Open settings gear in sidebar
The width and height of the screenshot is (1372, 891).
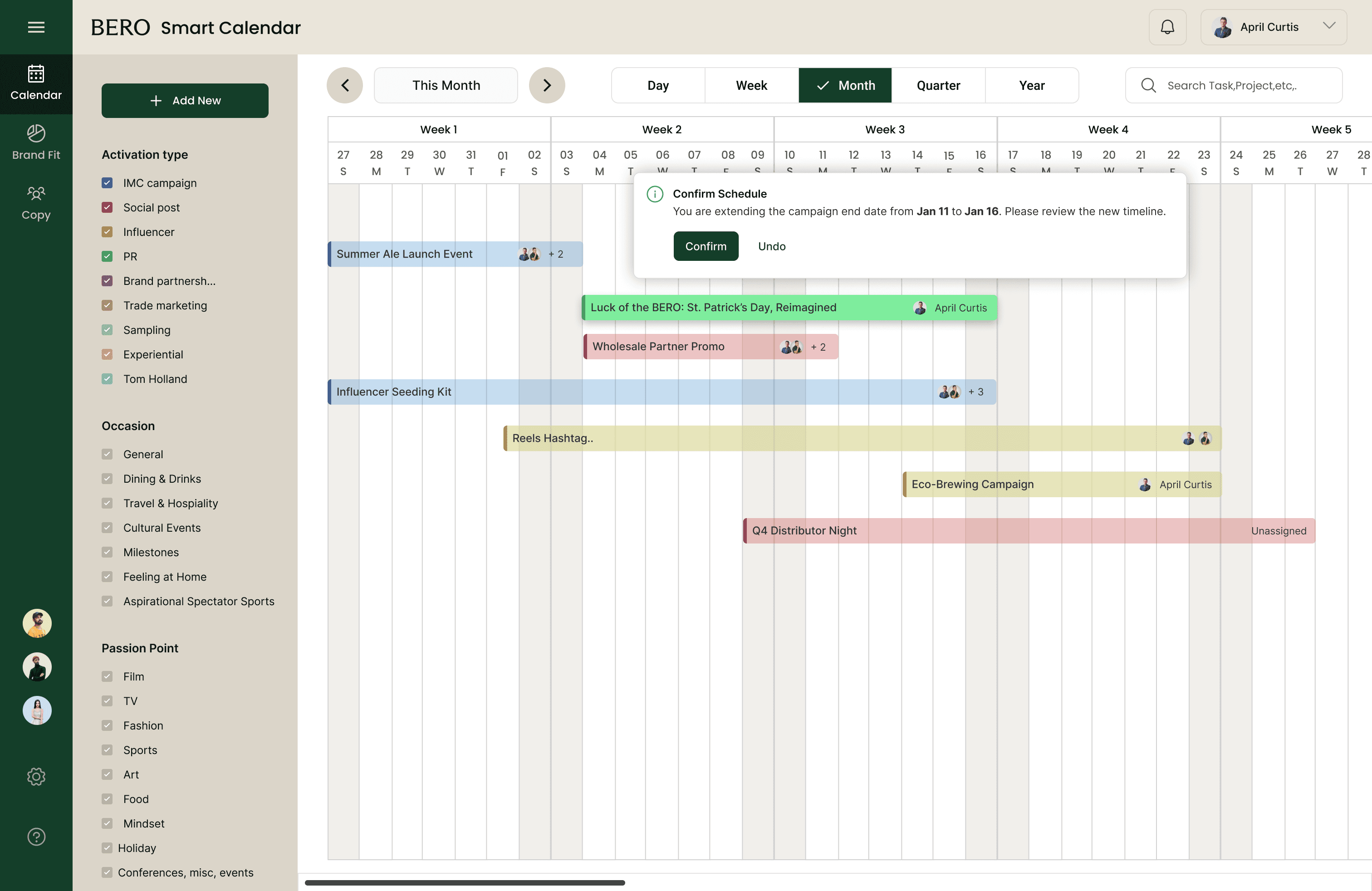click(36, 776)
